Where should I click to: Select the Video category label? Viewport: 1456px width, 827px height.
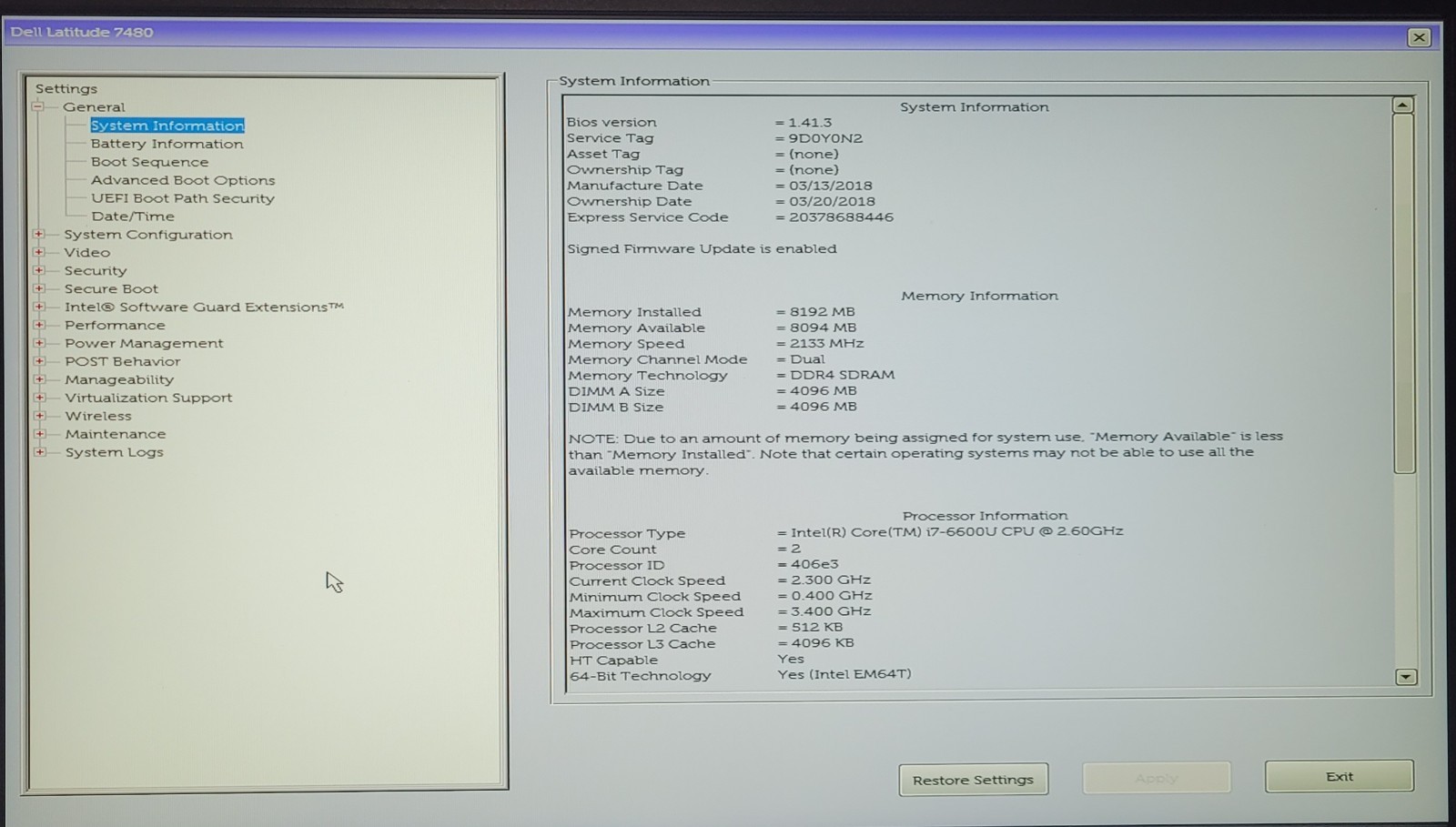87,253
